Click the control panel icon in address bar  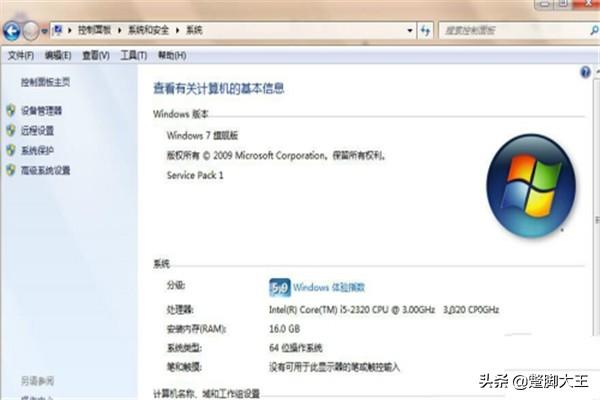tap(58, 30)
